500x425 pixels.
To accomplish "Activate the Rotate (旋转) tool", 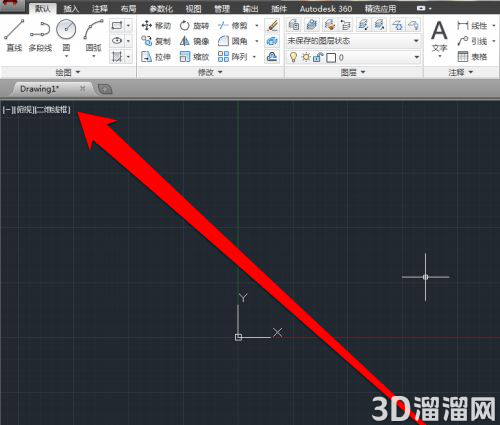I will 194,26.
